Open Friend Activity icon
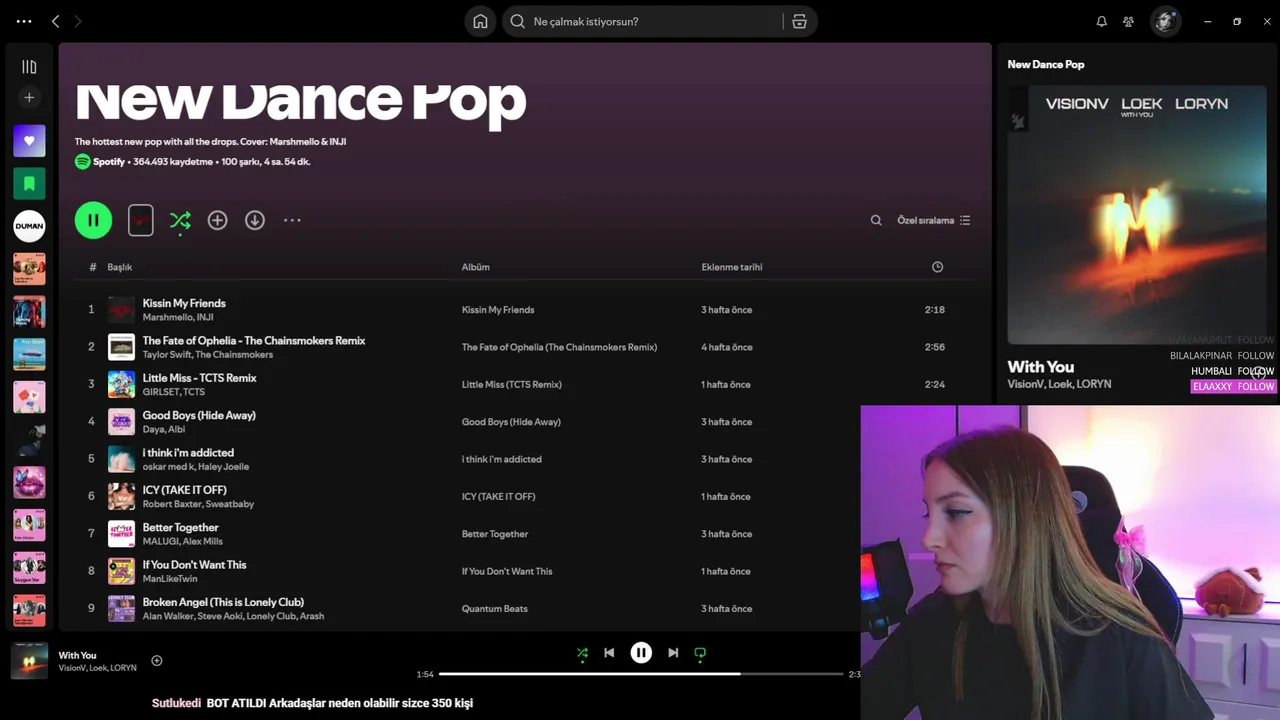The width and height of the screenshot is (1280, 720). tap(1128, 21)
